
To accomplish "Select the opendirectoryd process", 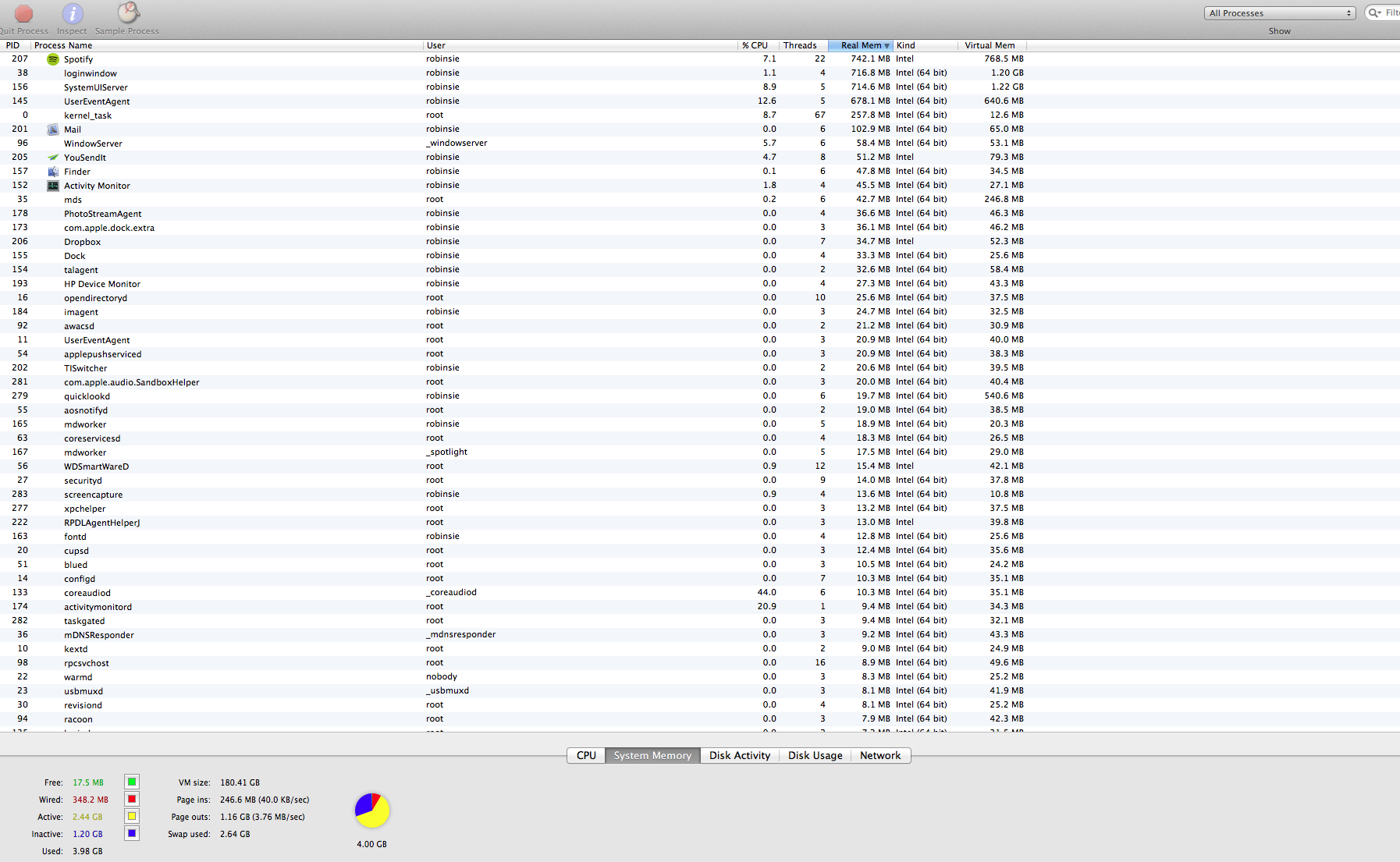I will point(95,298).
